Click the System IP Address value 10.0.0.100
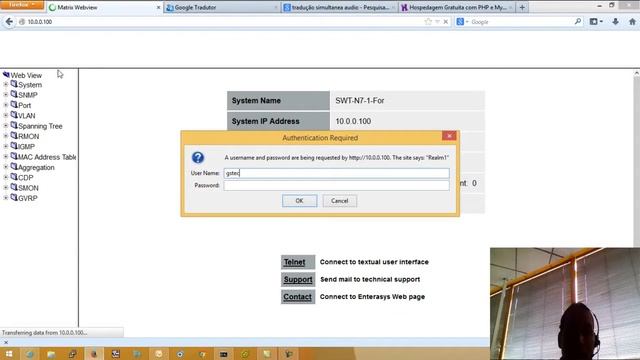This screenshot has width=640, height=360. 353,121
